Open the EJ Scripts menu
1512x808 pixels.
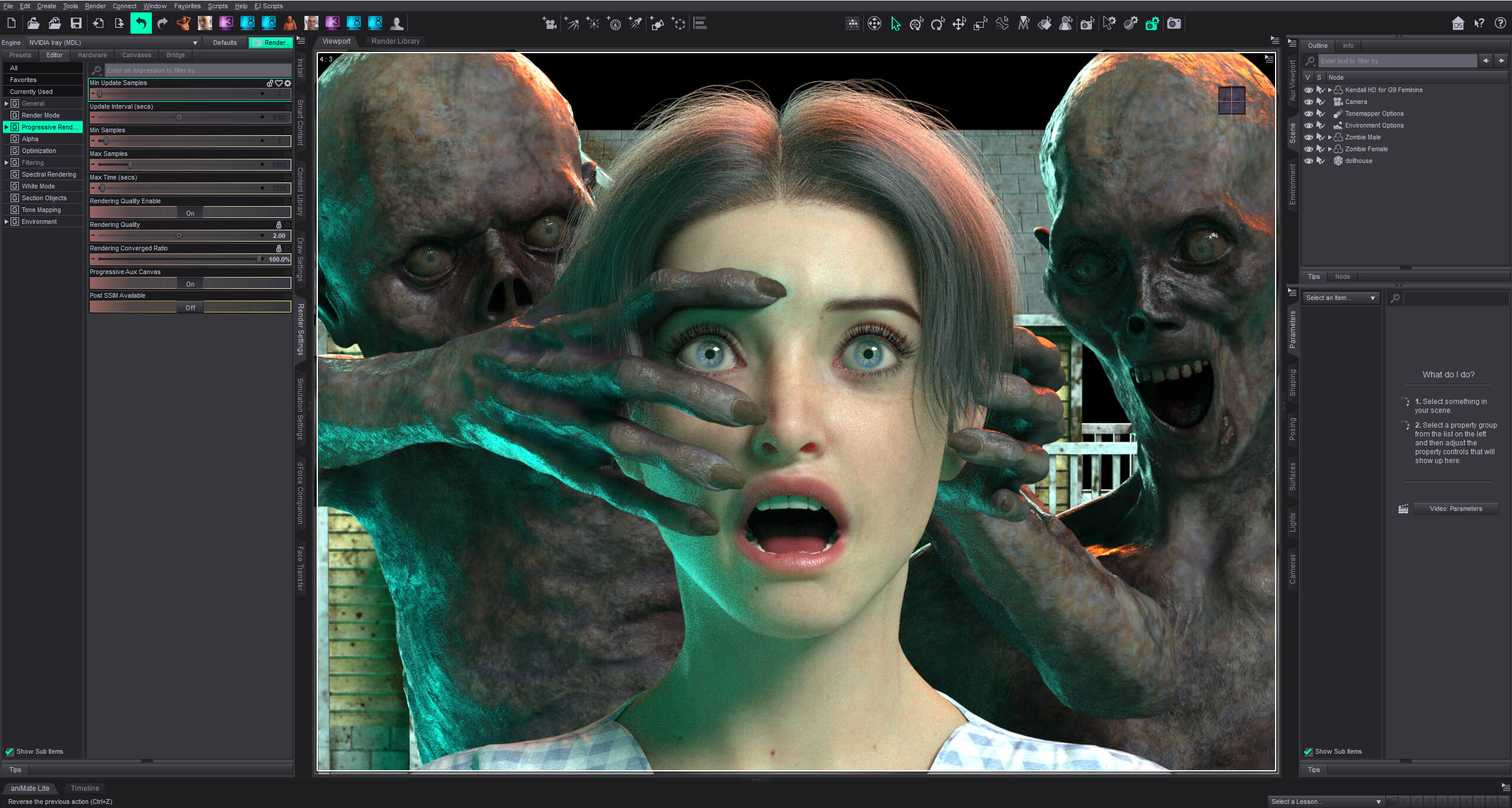[x=268, y=6]
